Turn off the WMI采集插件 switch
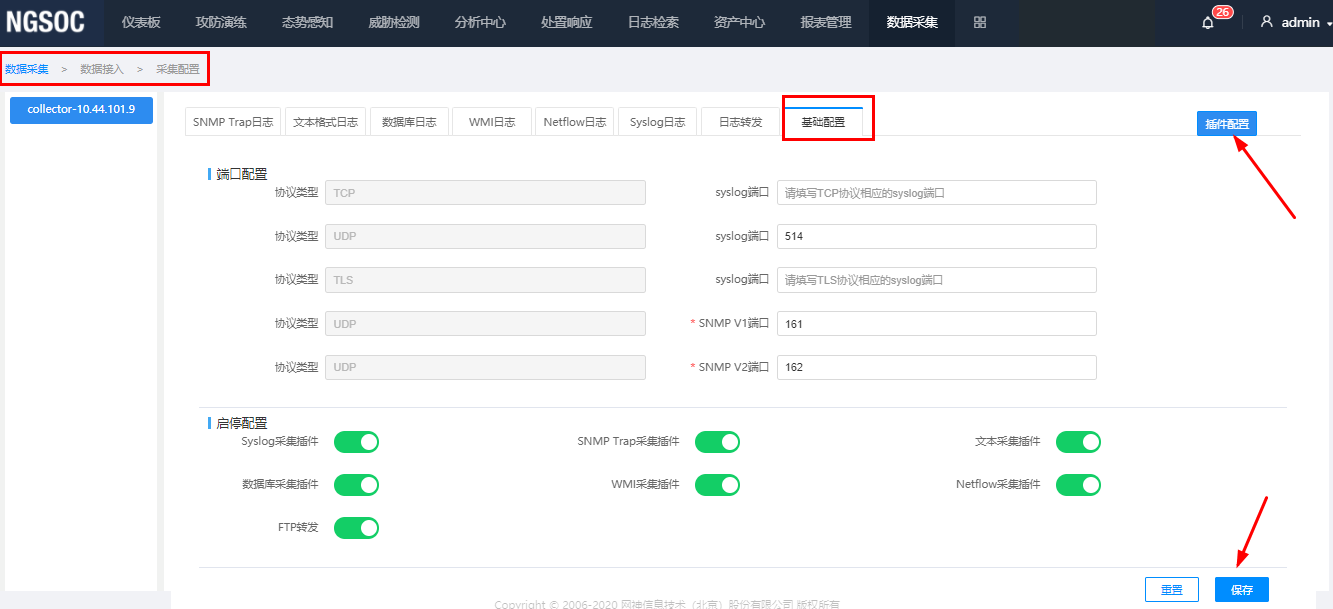 click(x=717, y=485)
